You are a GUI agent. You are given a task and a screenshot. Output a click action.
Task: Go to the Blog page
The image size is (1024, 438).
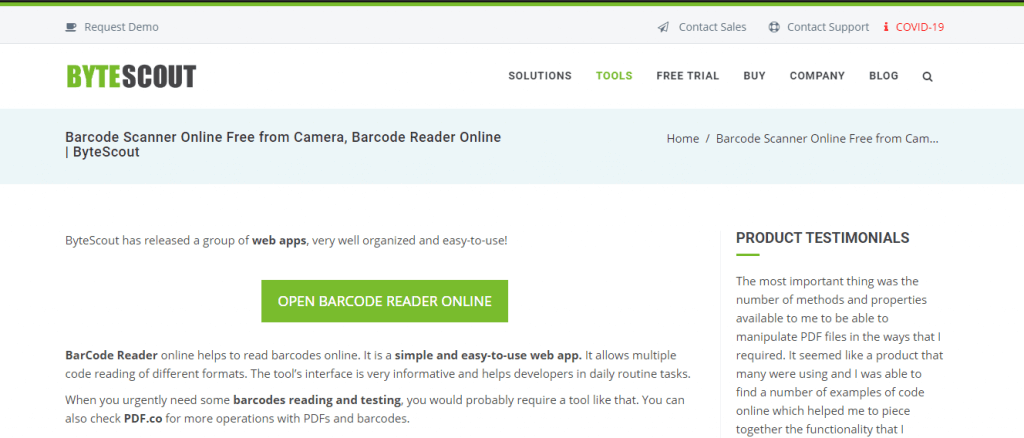click(x=884, y=76)
